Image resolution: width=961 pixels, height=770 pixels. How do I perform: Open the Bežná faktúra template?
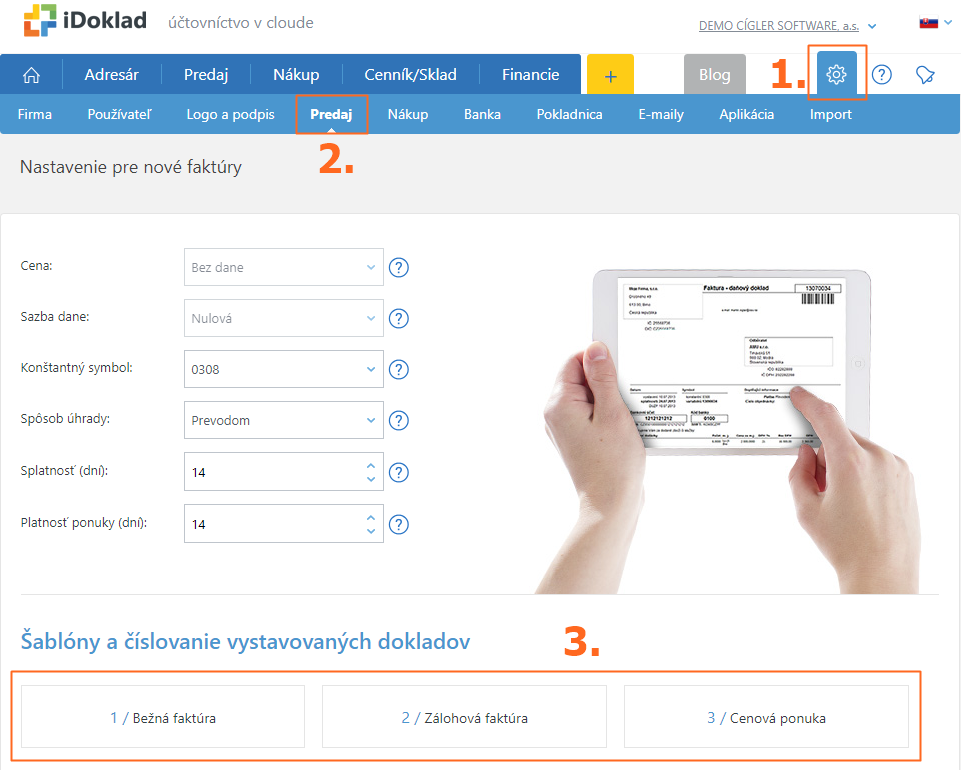coord(163,717)
